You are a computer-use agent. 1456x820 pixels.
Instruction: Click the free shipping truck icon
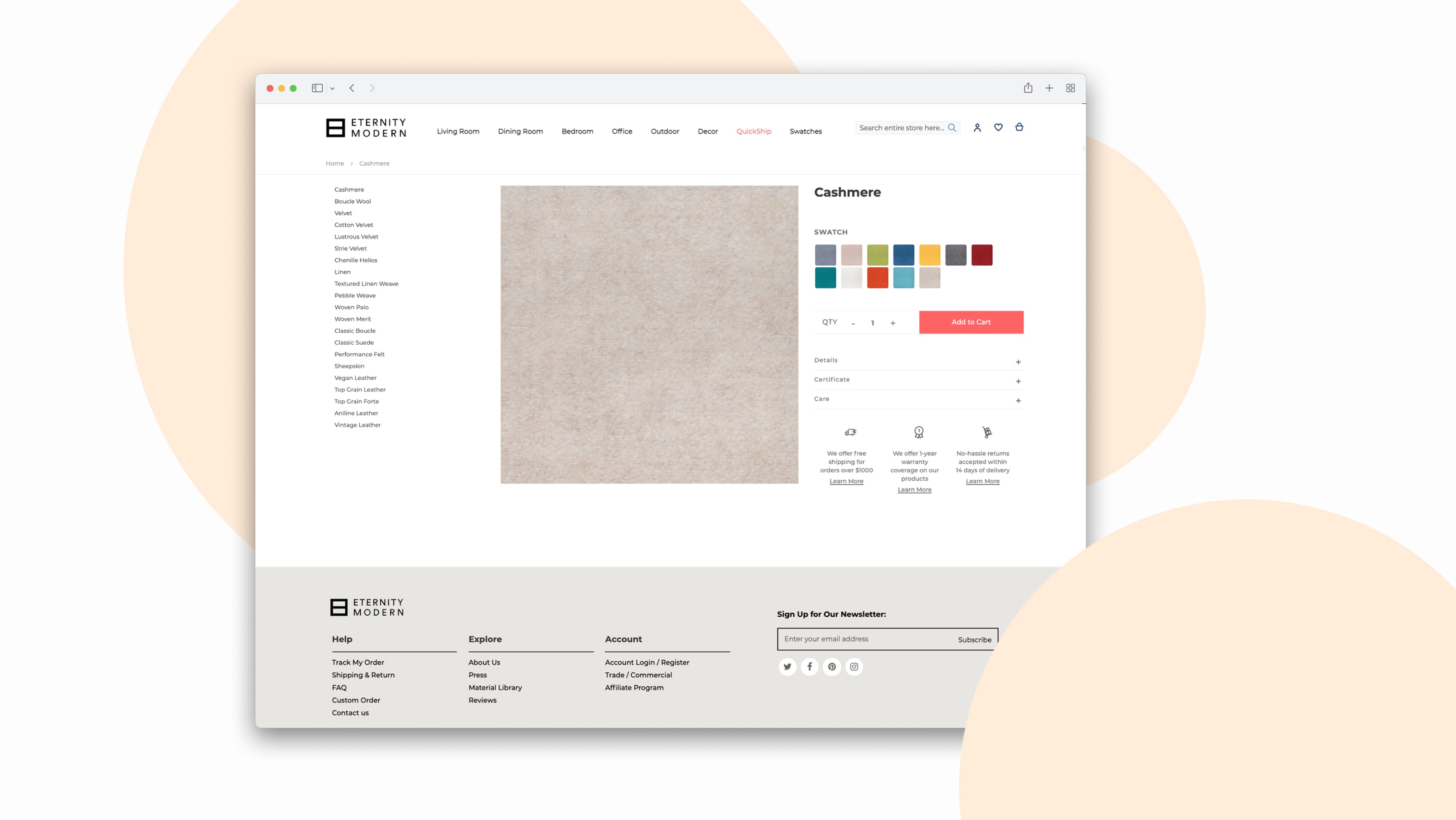click(x=851, y=432)
